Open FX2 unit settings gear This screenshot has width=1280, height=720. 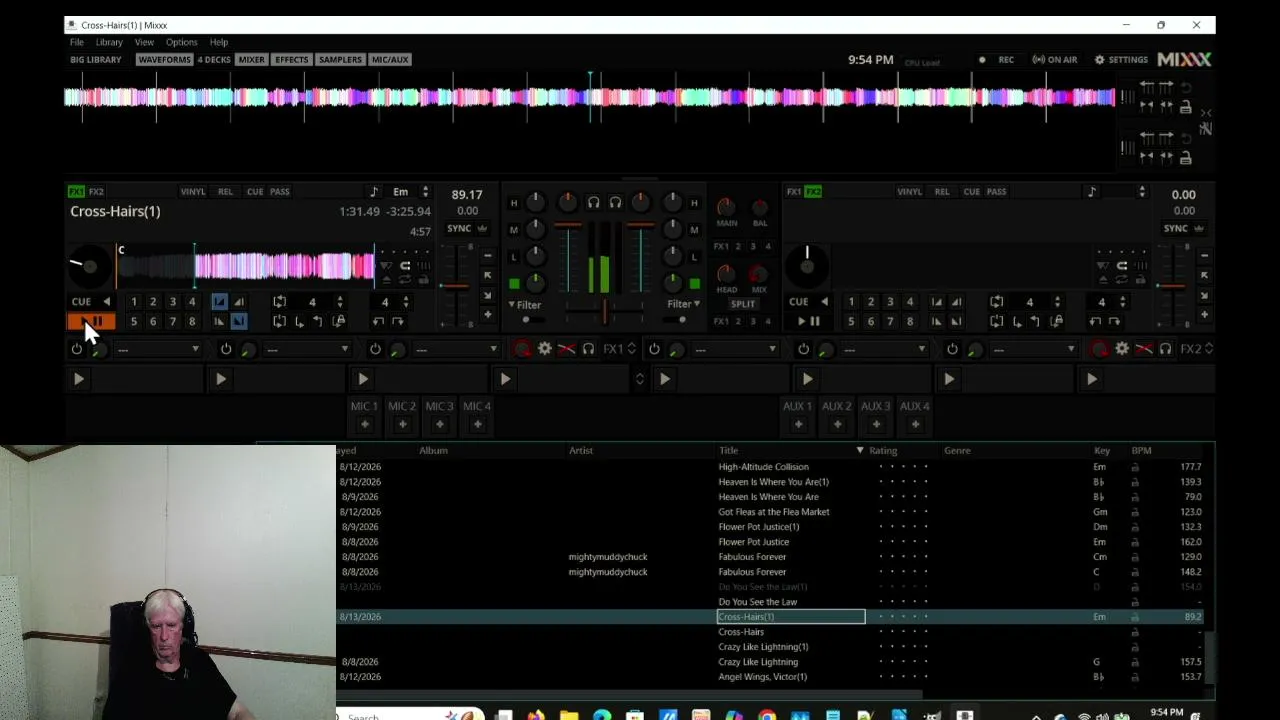(1122, 349)
